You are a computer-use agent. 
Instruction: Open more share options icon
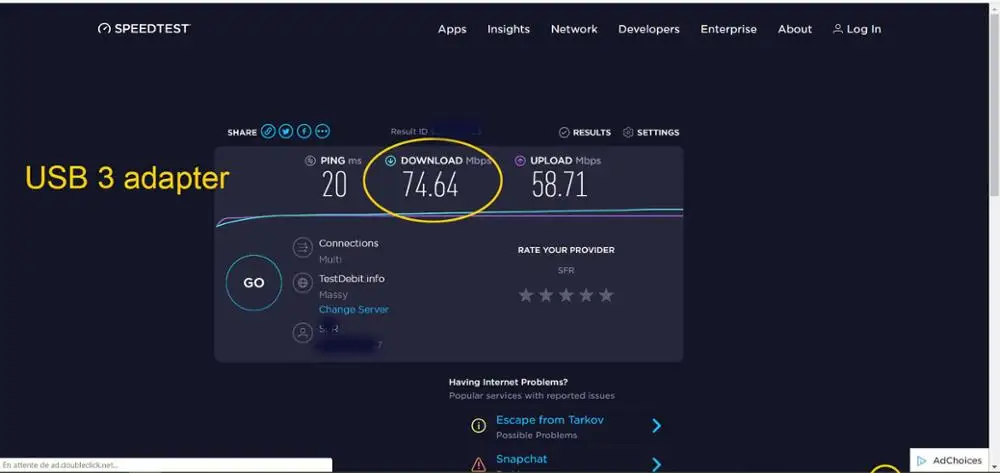323,132
